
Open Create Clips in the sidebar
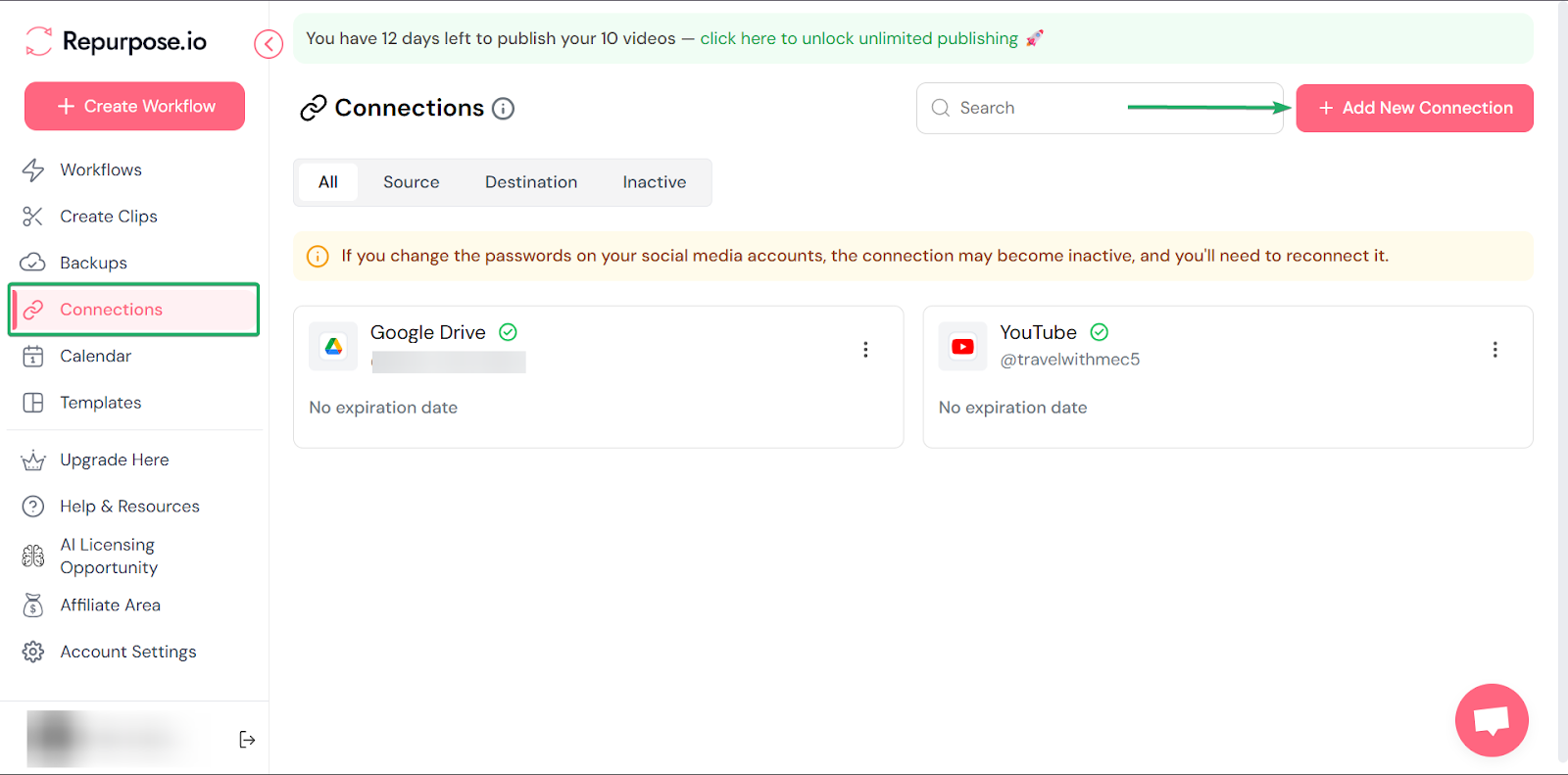pyautogui.click(x=109, y=217)
